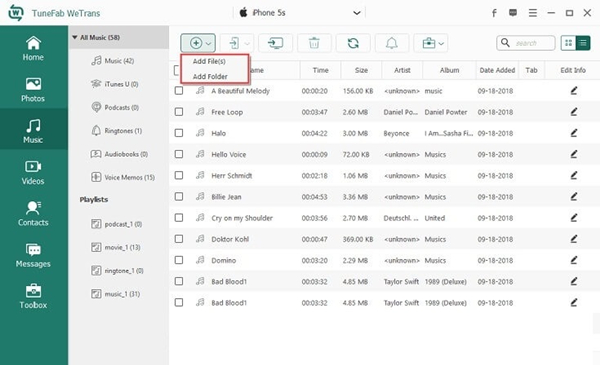Open Toolbox in sidebar
This screenshot has width=600, height=365.
[33, 297]
